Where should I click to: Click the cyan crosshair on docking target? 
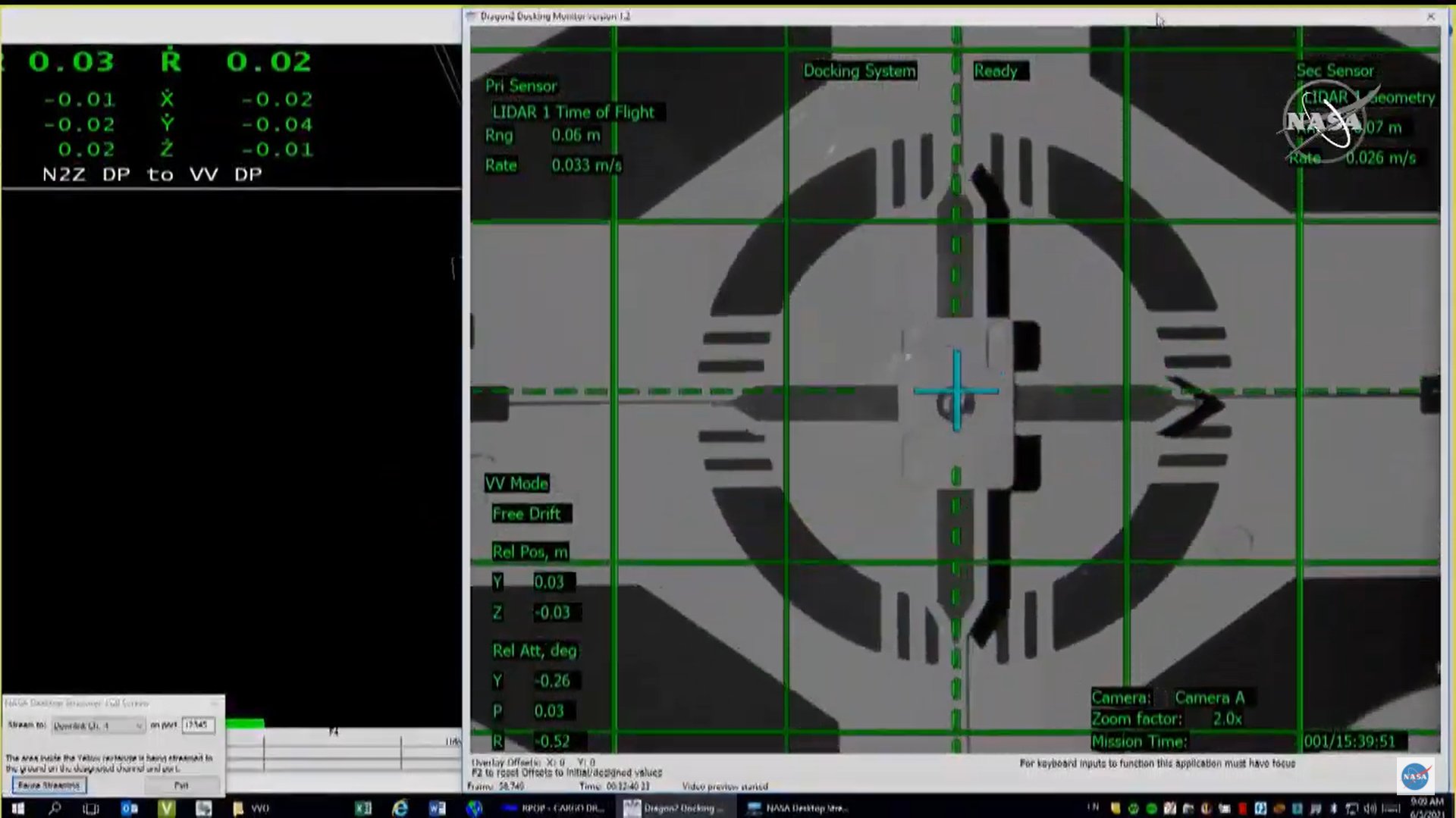pos(956,390)
